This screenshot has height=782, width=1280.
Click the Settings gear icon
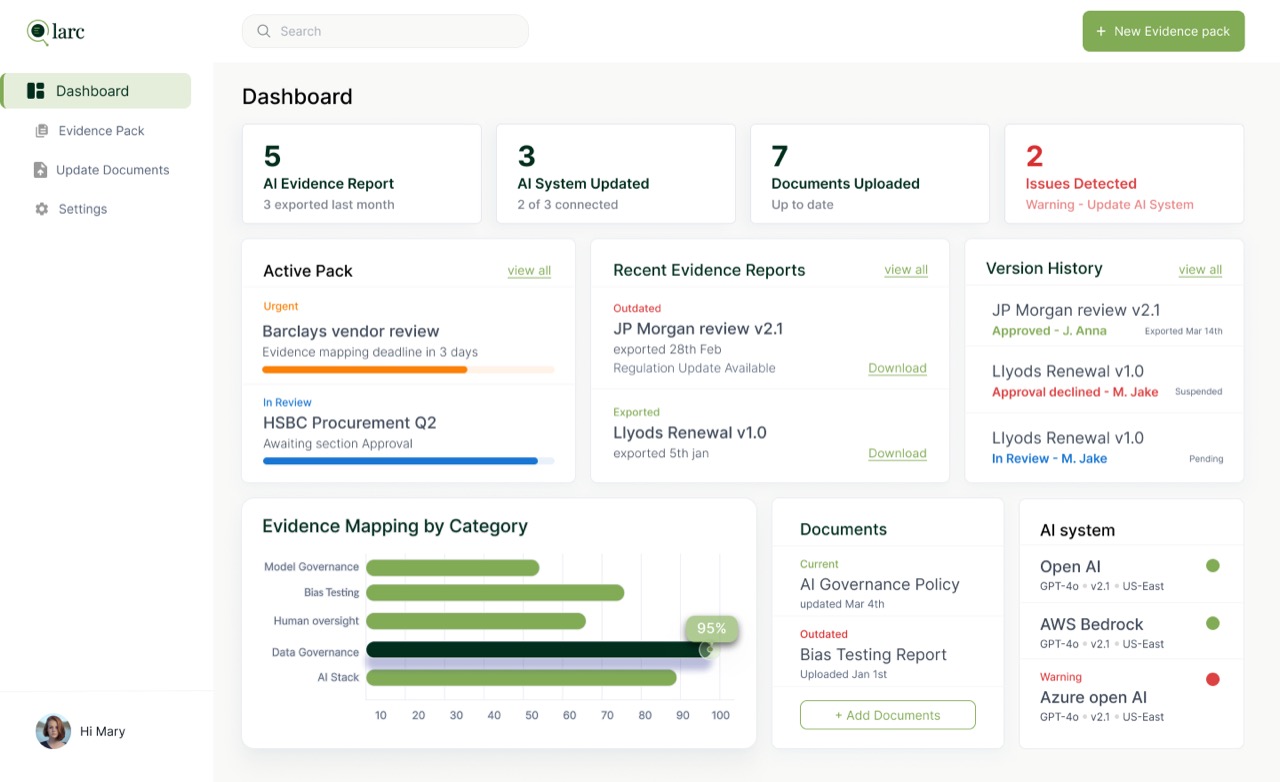point(41,209)
